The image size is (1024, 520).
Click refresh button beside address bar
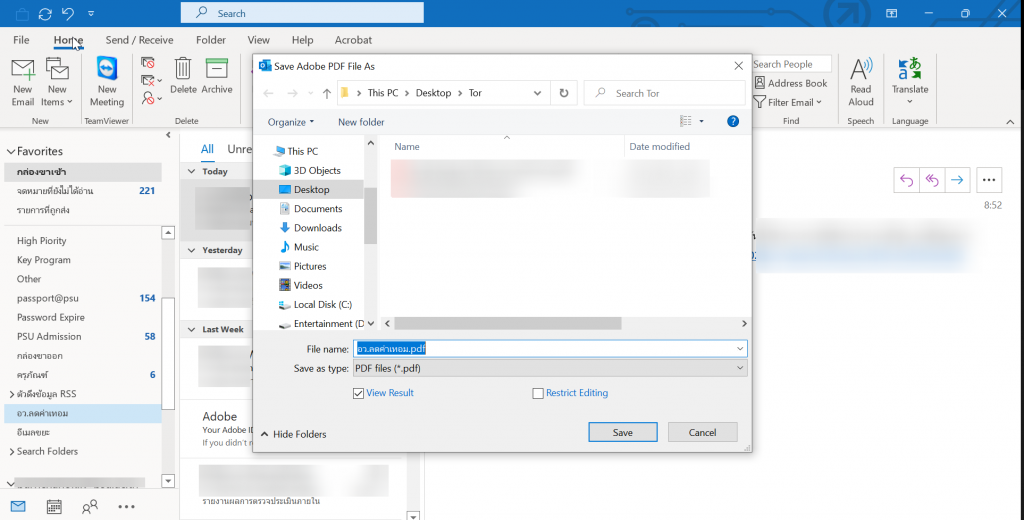tap(564, 93)
